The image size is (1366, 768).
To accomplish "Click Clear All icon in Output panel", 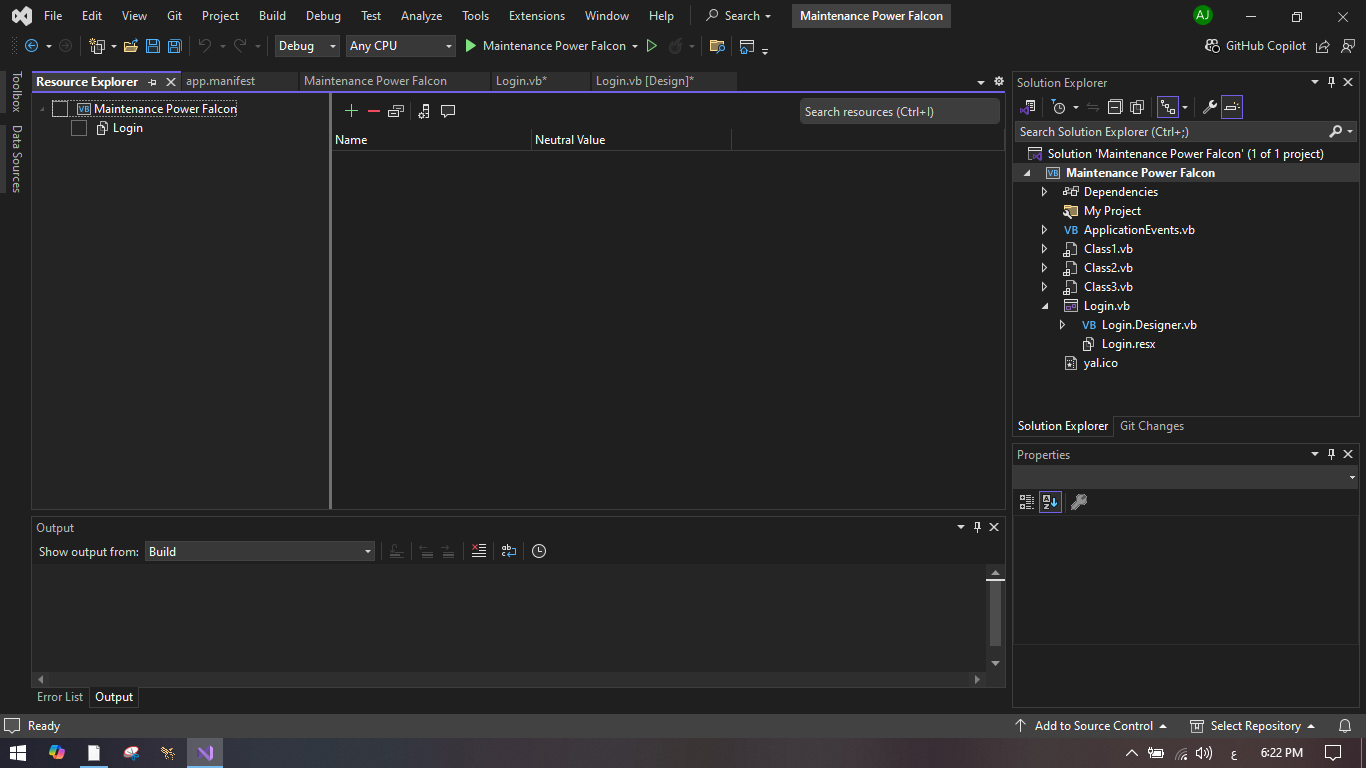I will click(479, 551).
